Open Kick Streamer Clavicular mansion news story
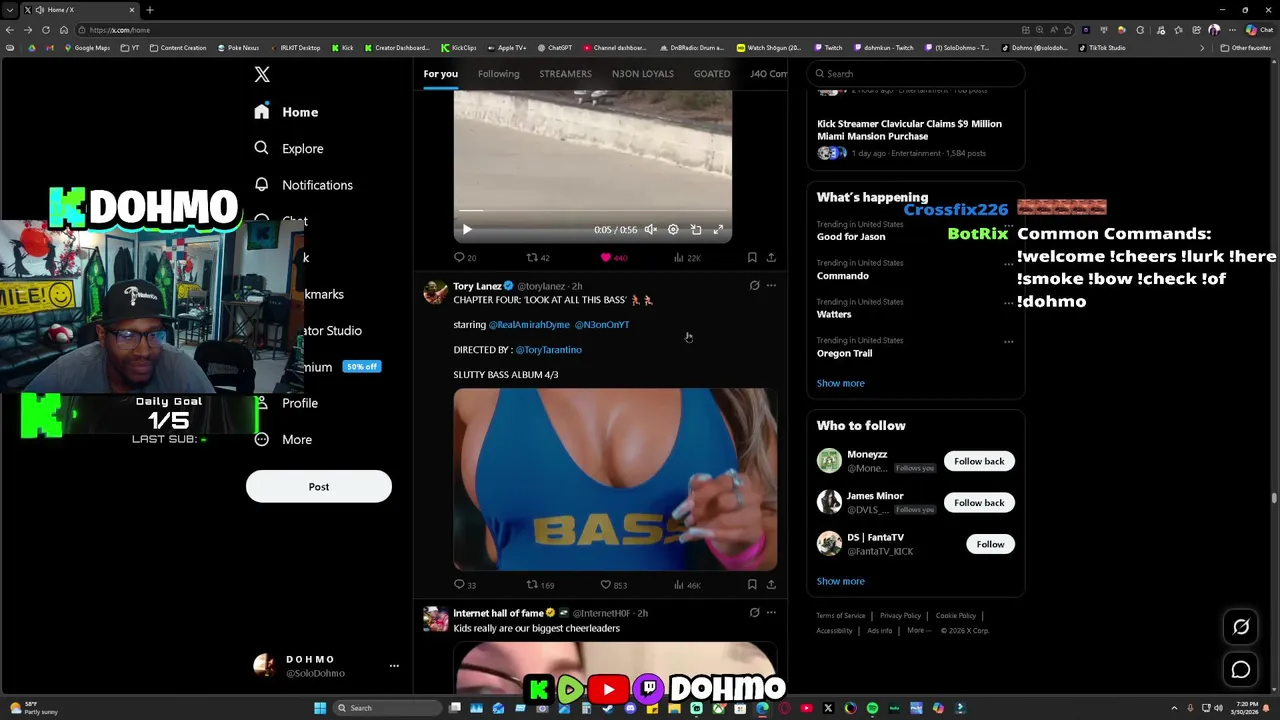This screenshot has height=720, width=1280. pyautogui.click(x=915, y=138)
